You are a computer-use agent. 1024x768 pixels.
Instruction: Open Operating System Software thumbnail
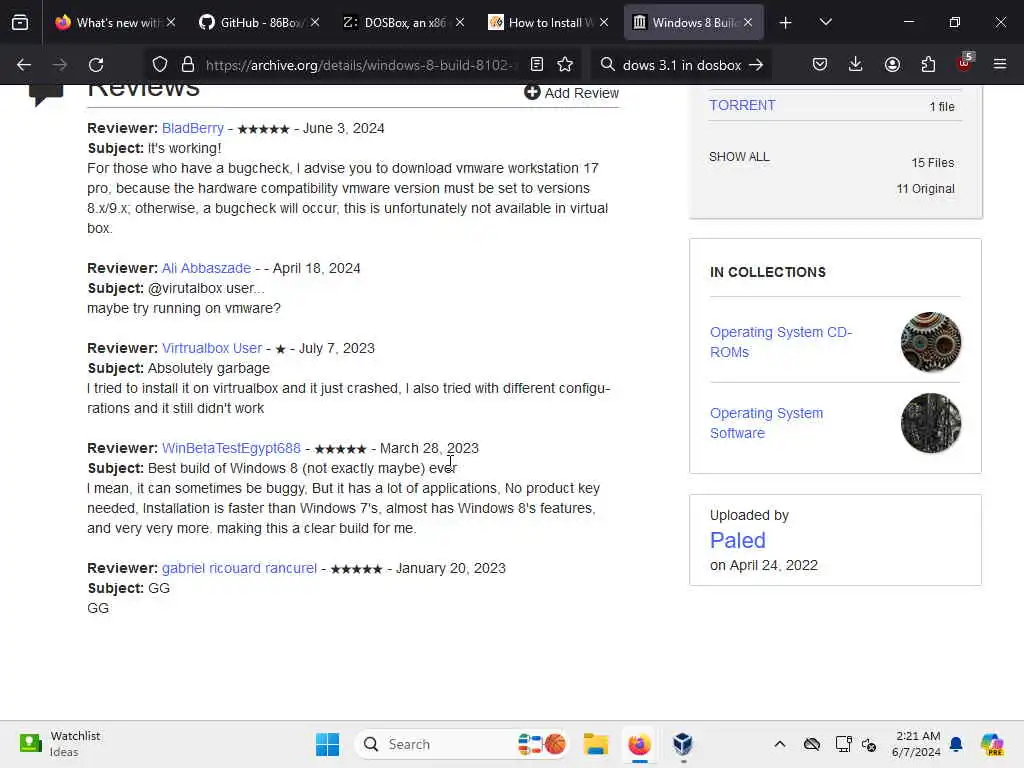click(x=931, y=423)
